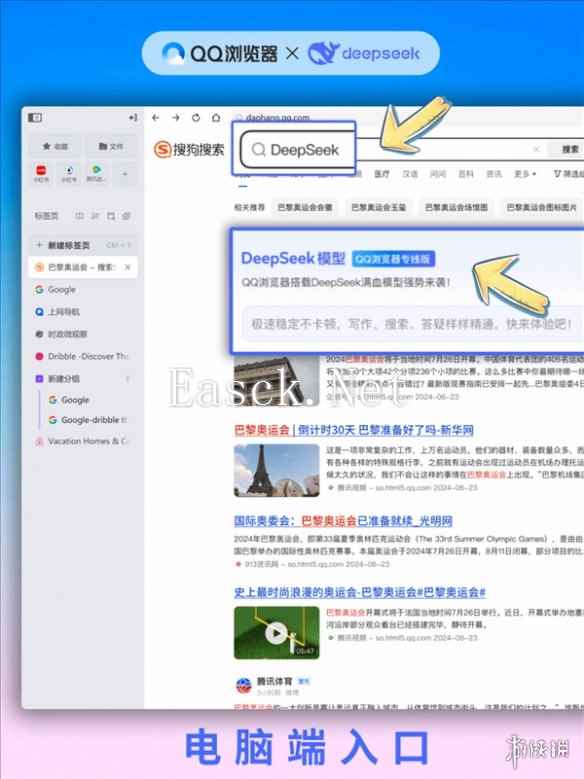Click the DeepSeek search input field
Viewport: 584px width, 779px height.
coord(294,149)
